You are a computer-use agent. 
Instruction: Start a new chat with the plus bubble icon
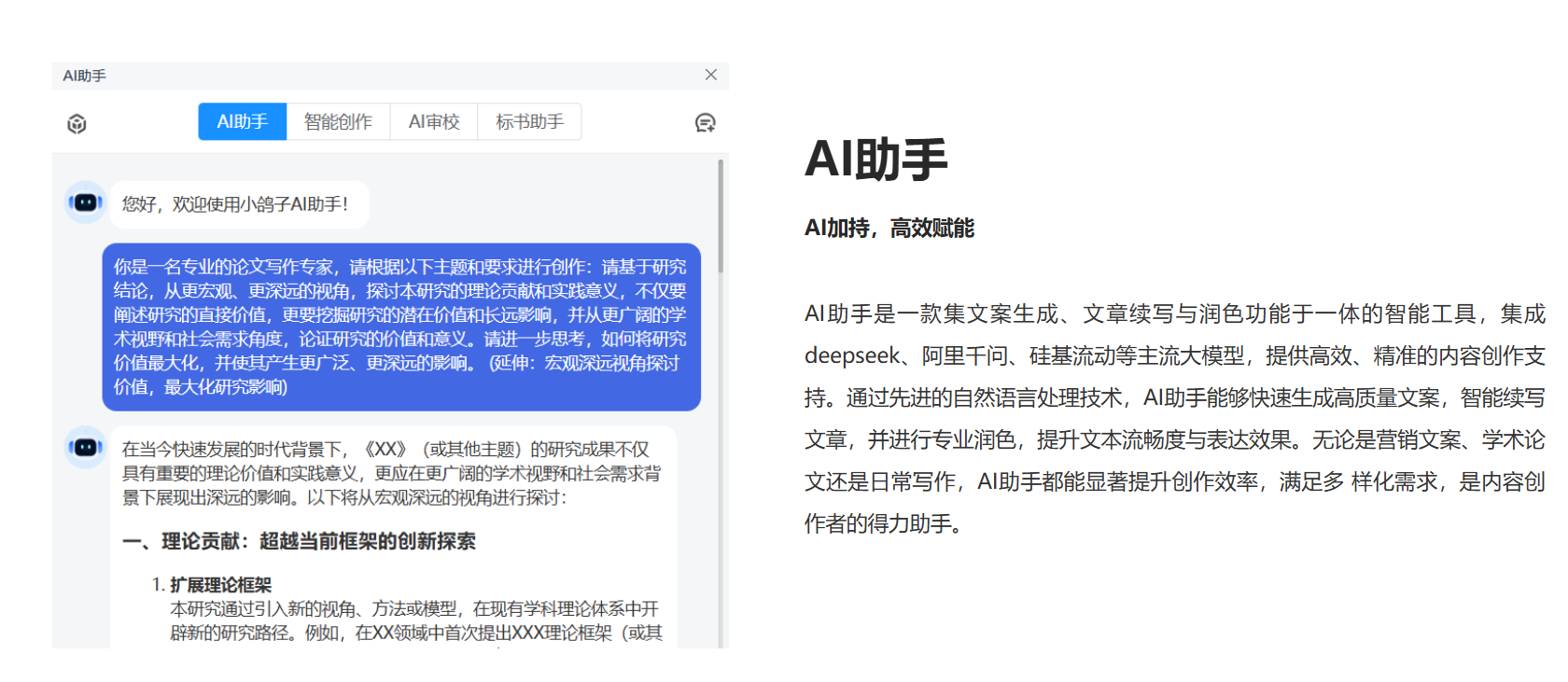point(705,123)
